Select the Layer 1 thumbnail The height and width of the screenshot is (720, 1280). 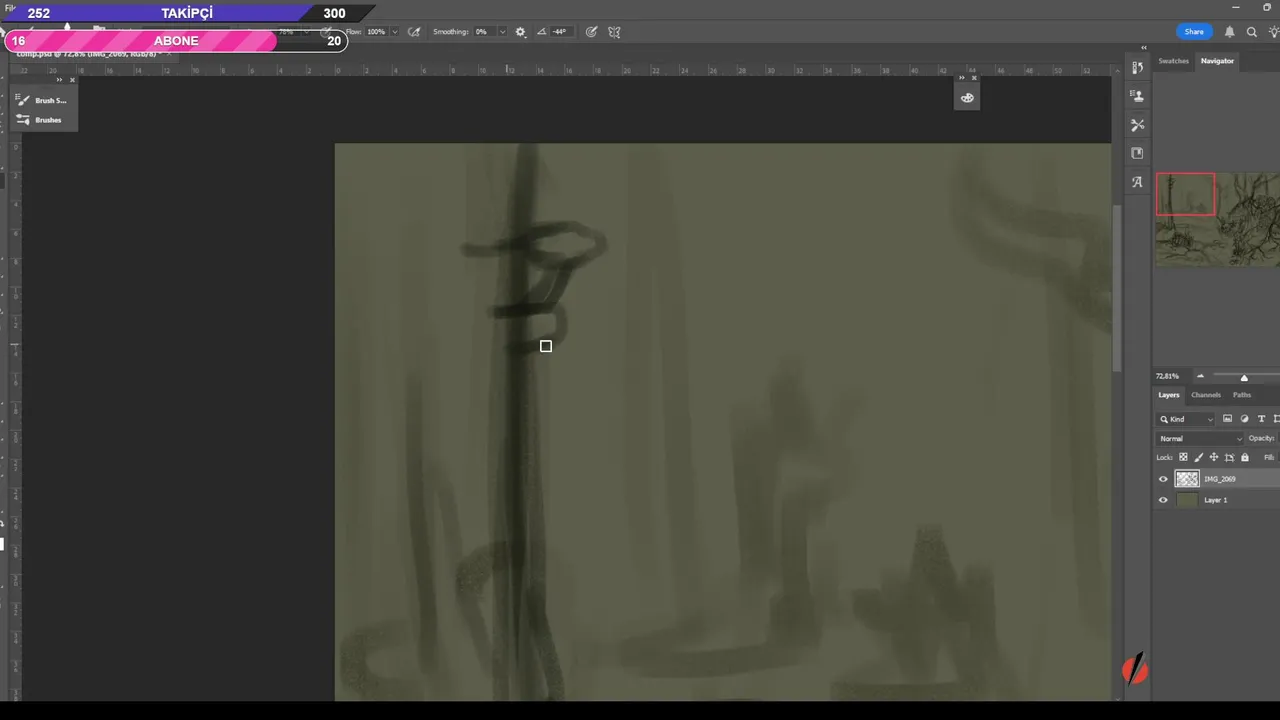coord(1187,500)
